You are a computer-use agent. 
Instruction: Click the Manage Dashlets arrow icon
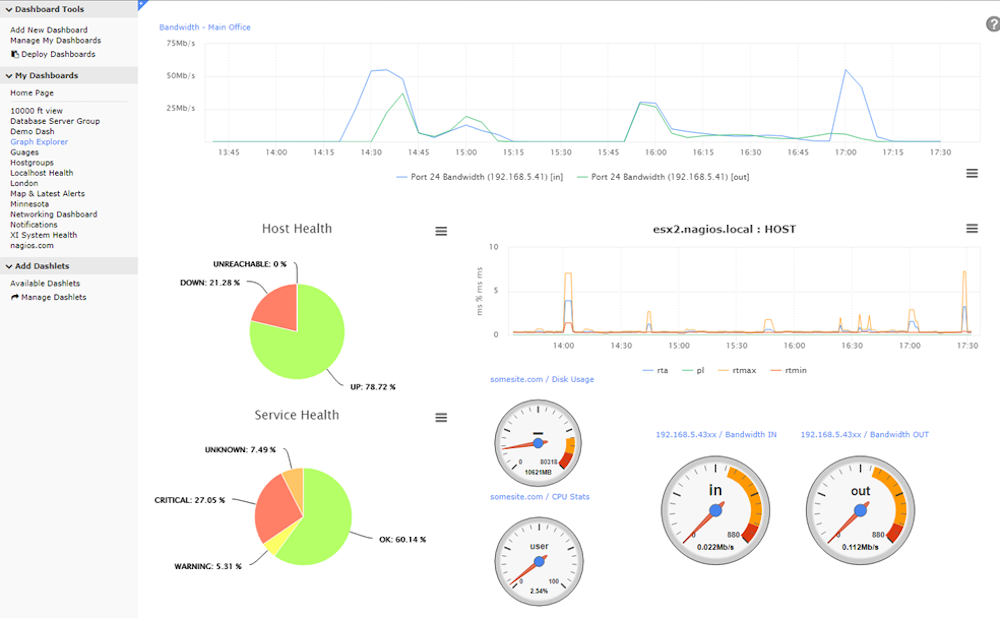15,297
